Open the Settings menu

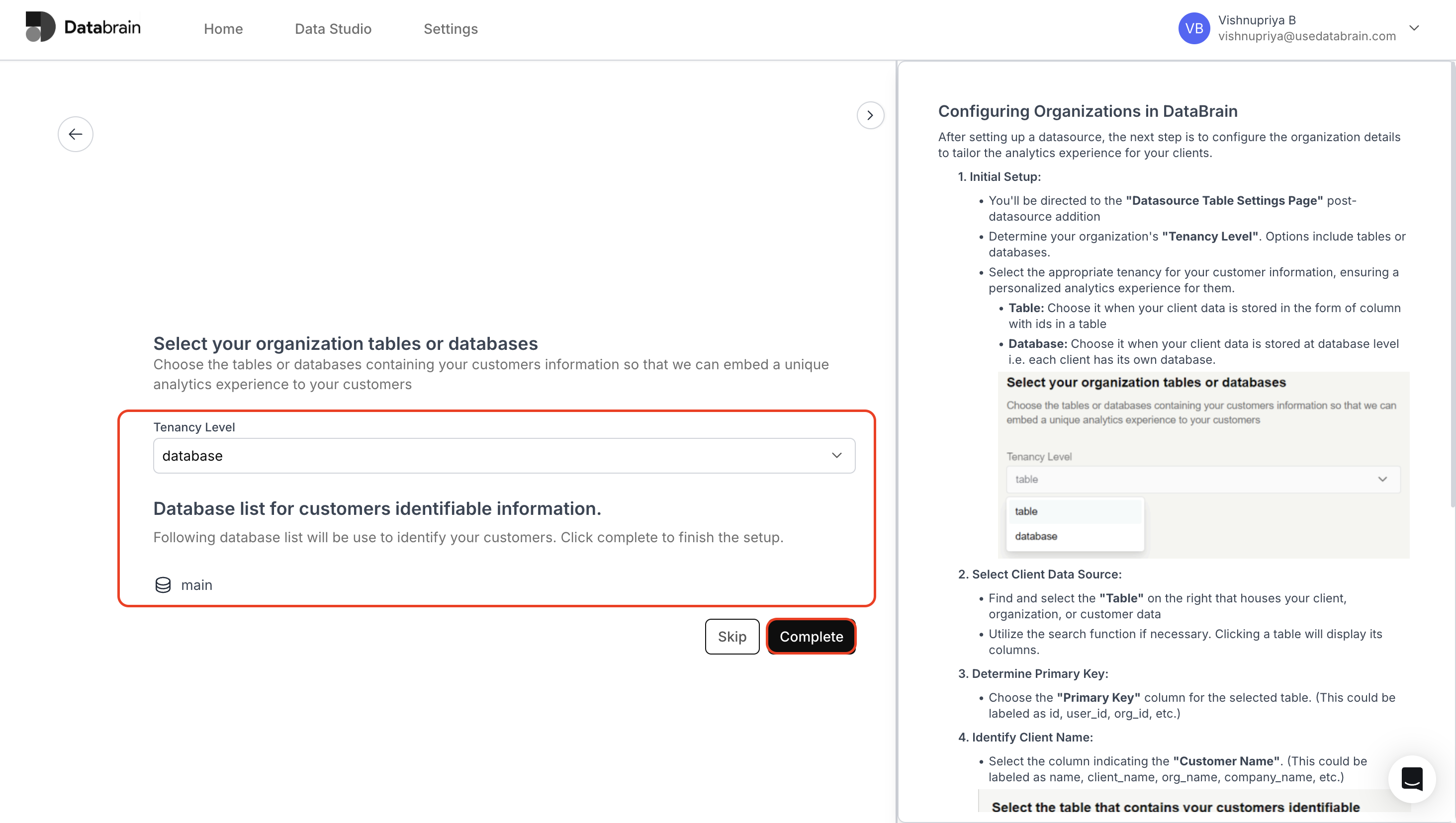point(451,28)
